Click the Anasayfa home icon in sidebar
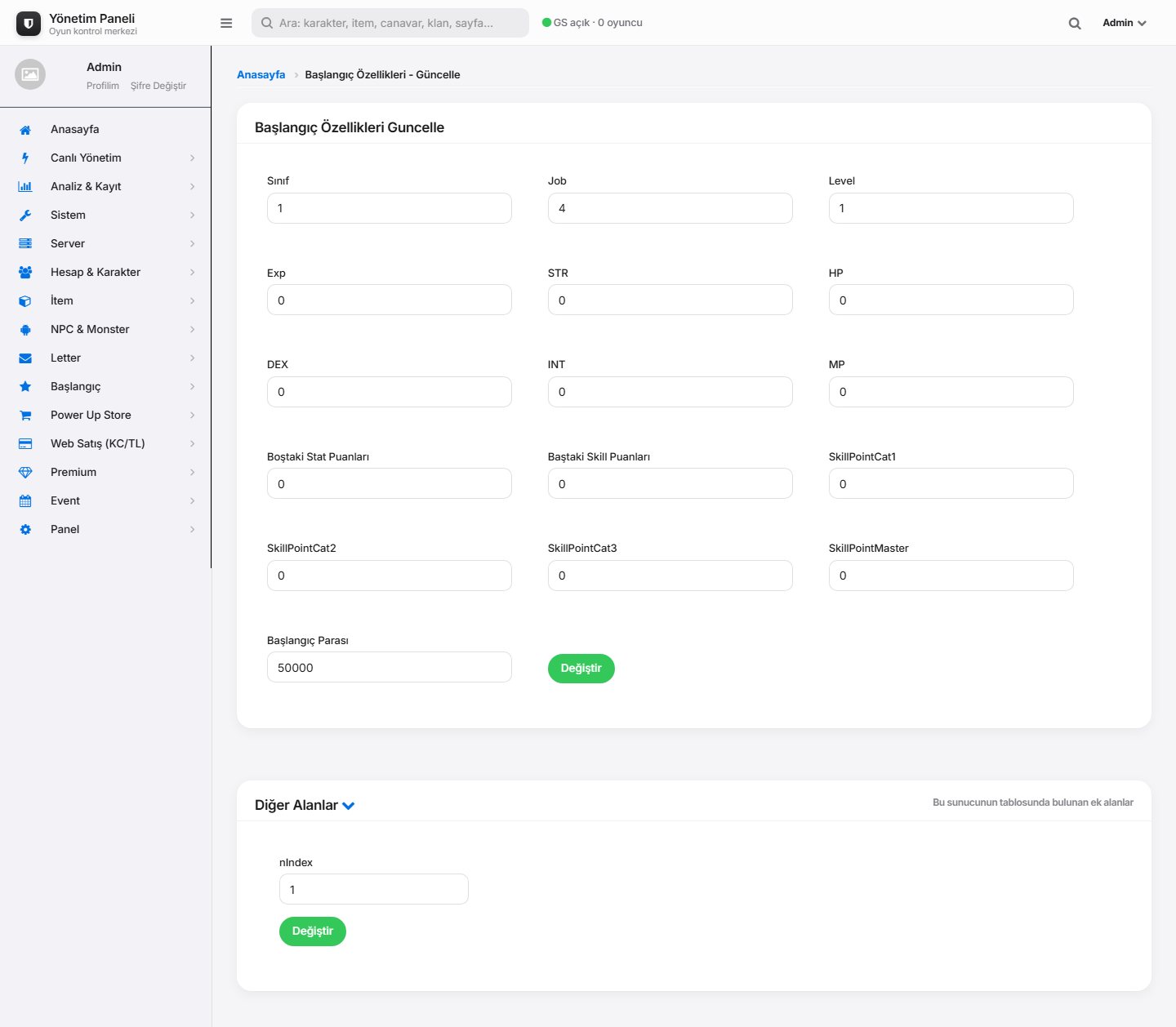The height and width of the screenshot is (1027, 1176). click(x=25, y=130)
